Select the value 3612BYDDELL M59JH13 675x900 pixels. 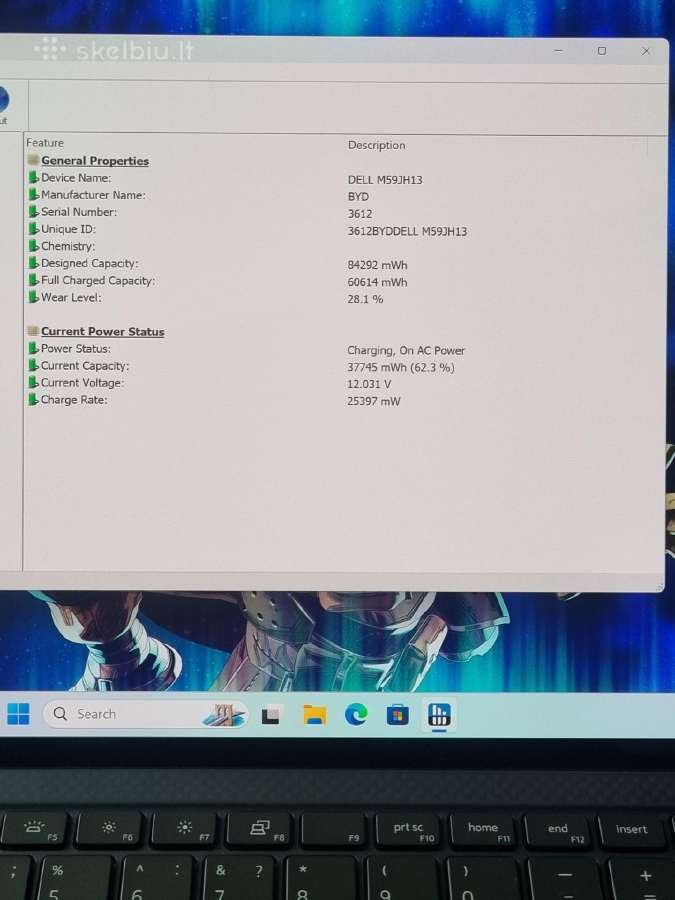pos(407,231)
